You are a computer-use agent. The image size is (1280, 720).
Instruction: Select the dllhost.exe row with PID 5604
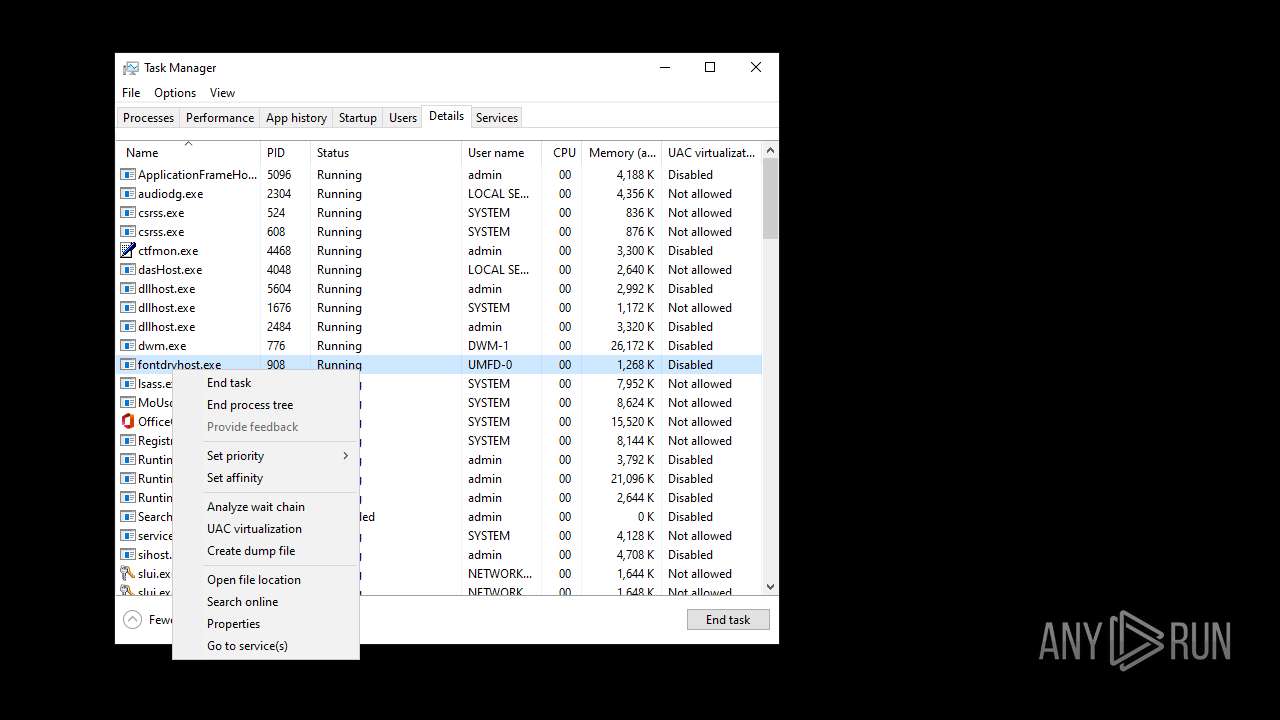440,289
